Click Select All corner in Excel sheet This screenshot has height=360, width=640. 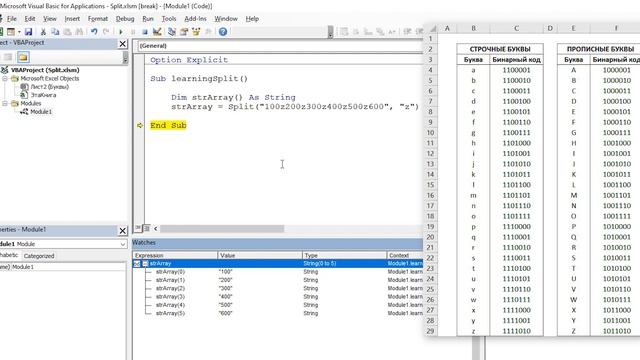432,28
